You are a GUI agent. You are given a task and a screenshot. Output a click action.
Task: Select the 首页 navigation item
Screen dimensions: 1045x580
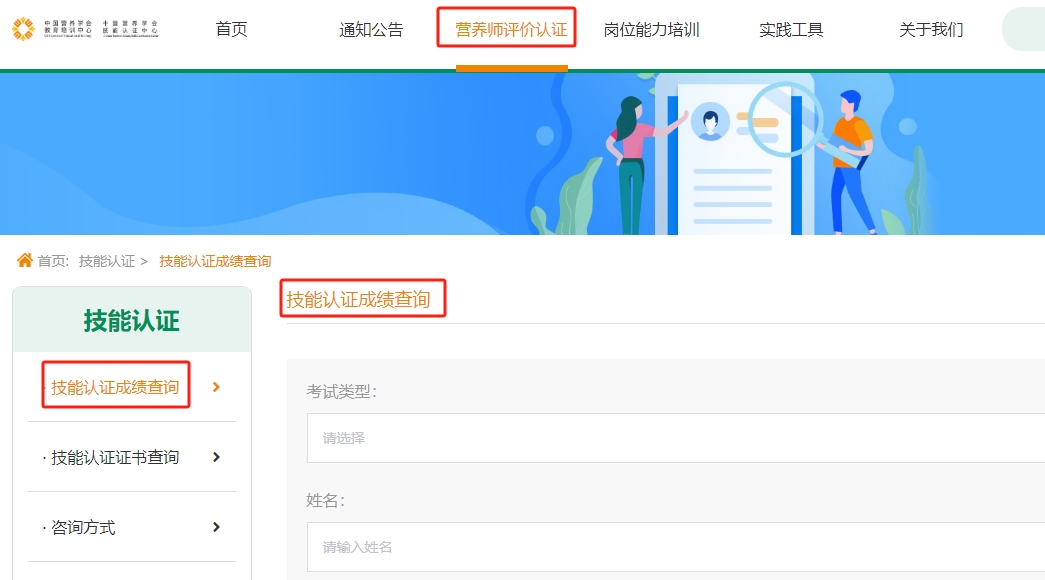(229, 30)
